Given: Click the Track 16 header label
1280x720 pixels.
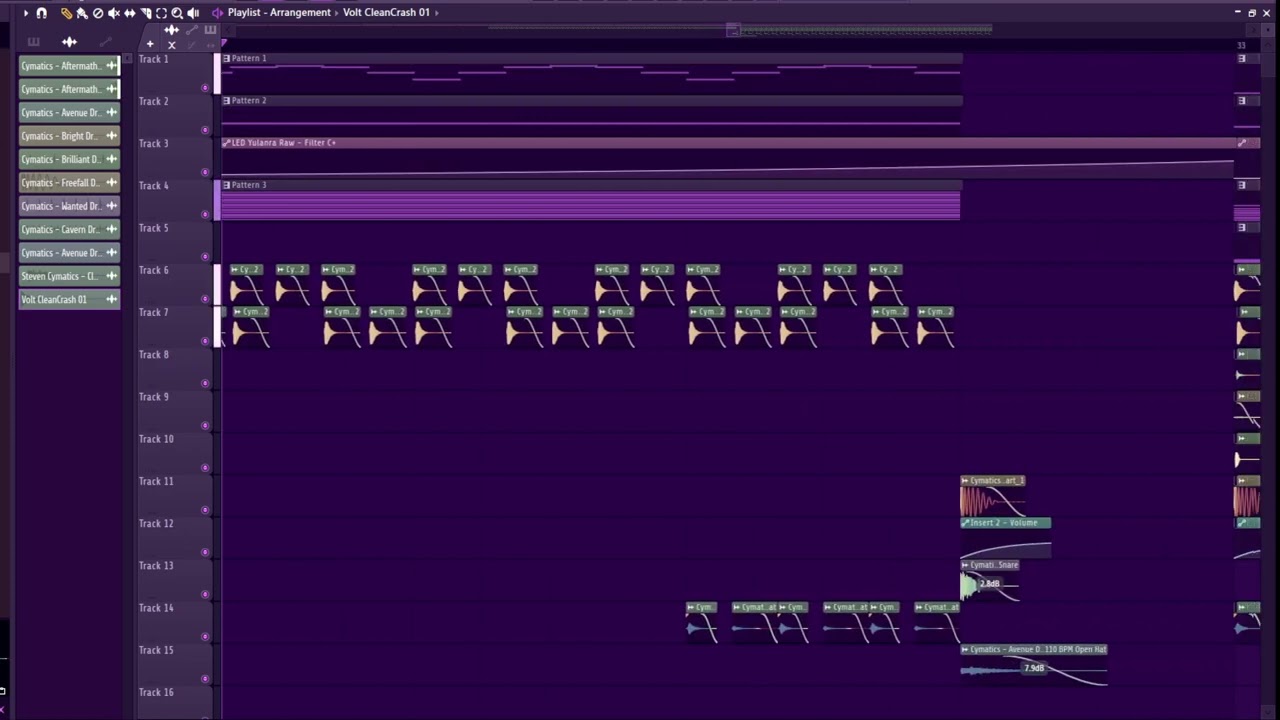Looking at the screenshot, I should pos(156,692).
